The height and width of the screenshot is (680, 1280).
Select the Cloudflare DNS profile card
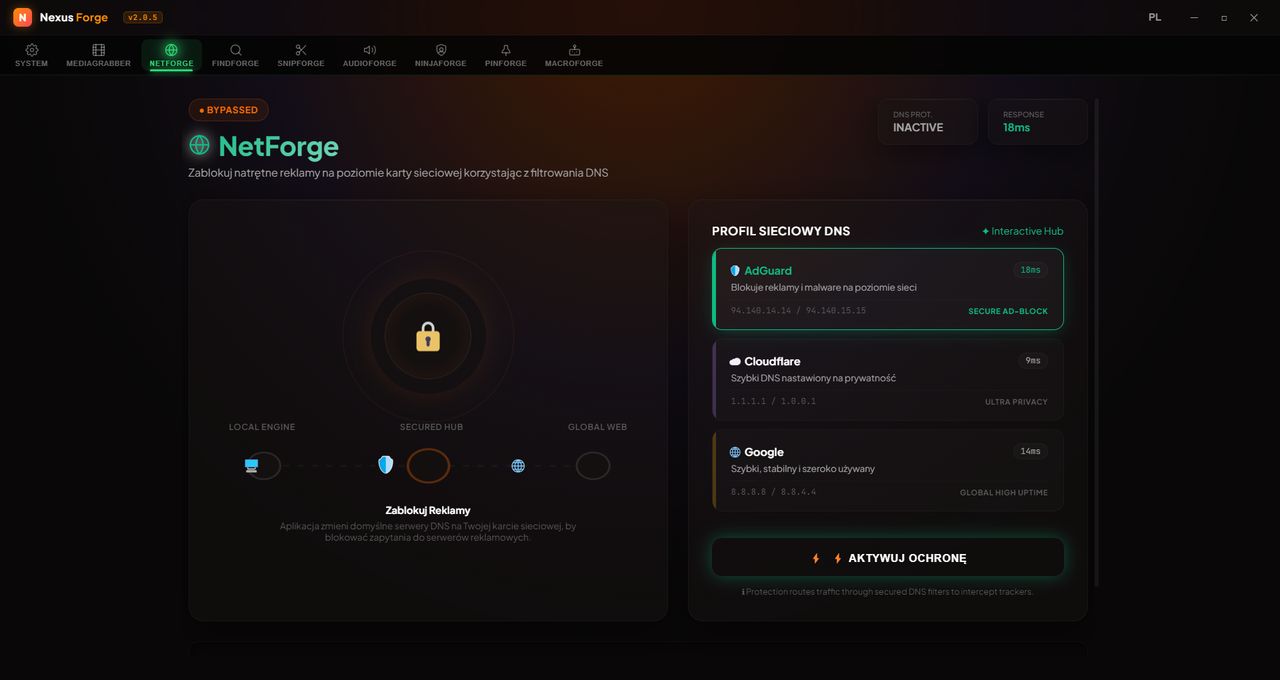point(888,380)
